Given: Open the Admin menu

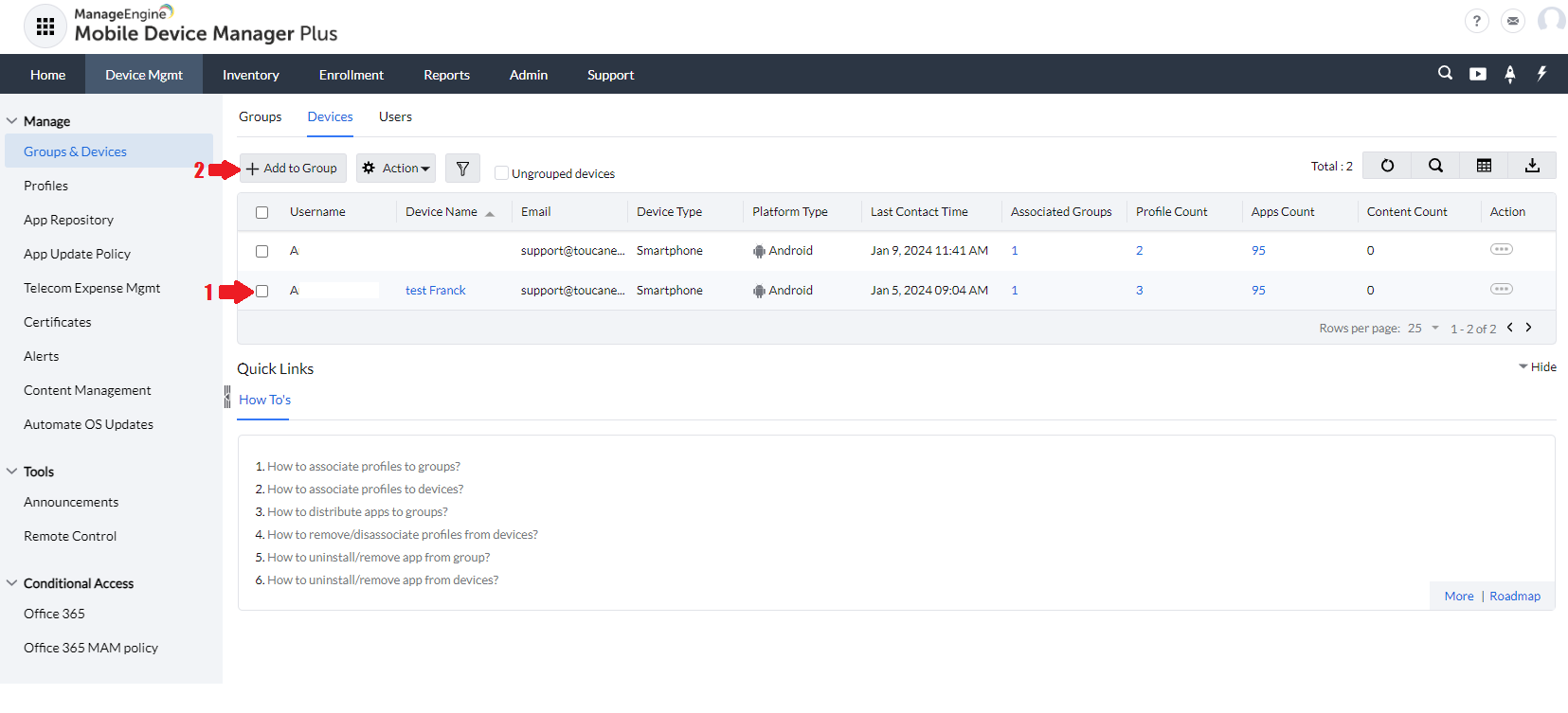Looking at the screenshot, I should (529, 75).
